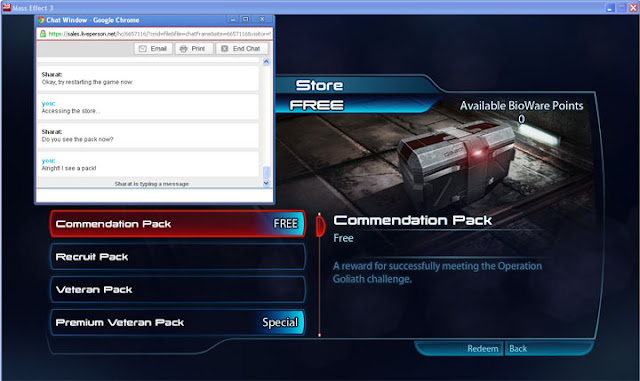Select the Premium Veteran Pack entry

click(x=178, y=322)
